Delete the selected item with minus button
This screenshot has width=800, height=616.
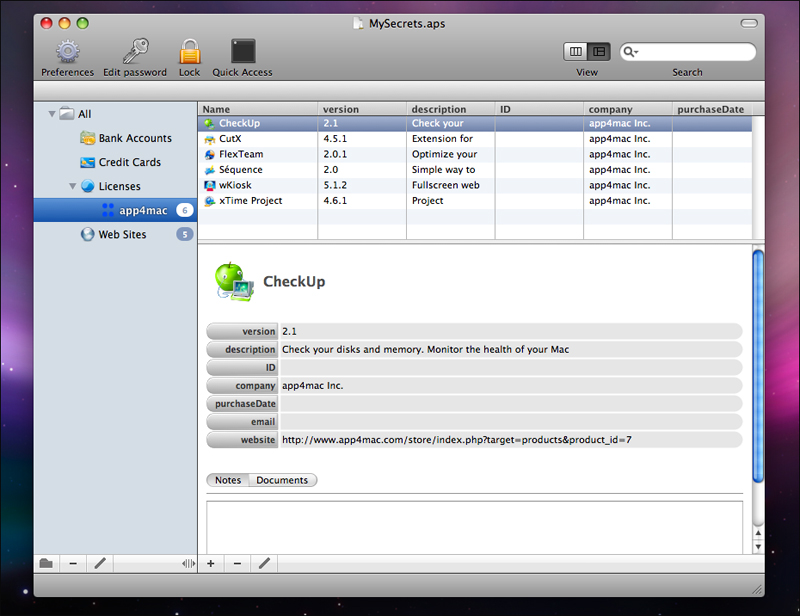click(237, 563)
